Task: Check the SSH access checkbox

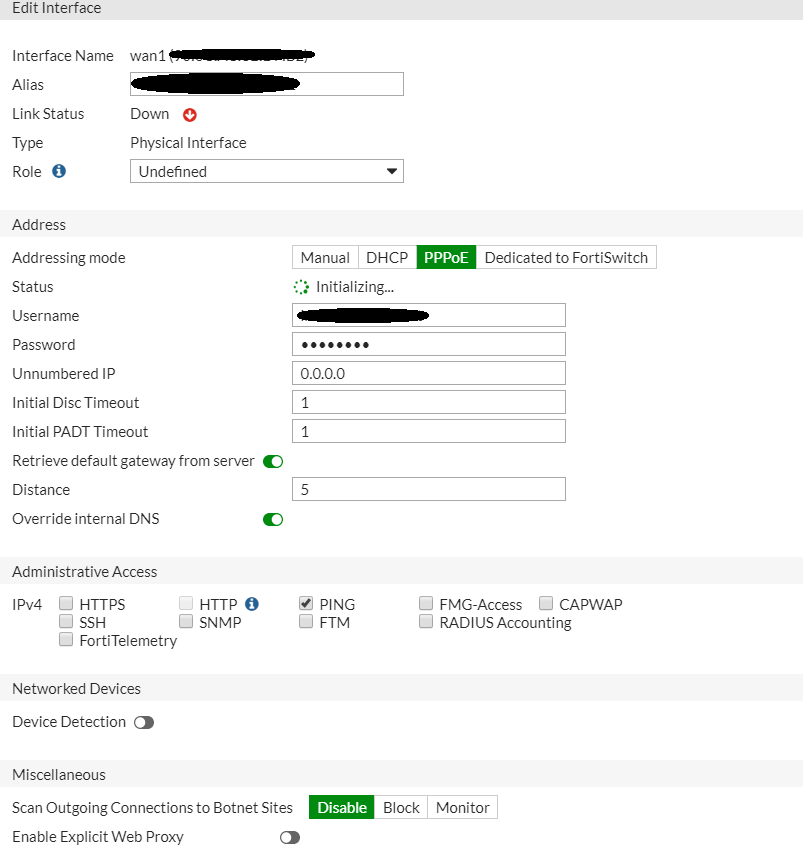Action: click(67, 622)
